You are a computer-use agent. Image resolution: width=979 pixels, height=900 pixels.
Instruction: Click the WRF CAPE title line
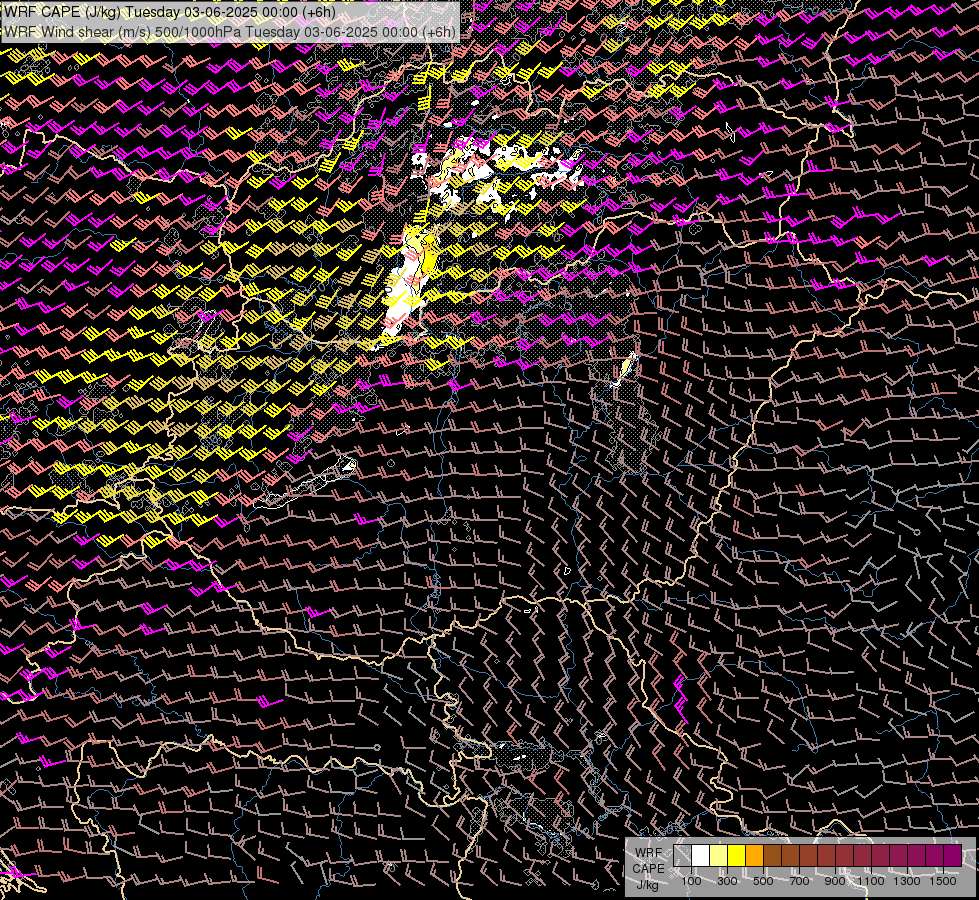pos(170,12)
